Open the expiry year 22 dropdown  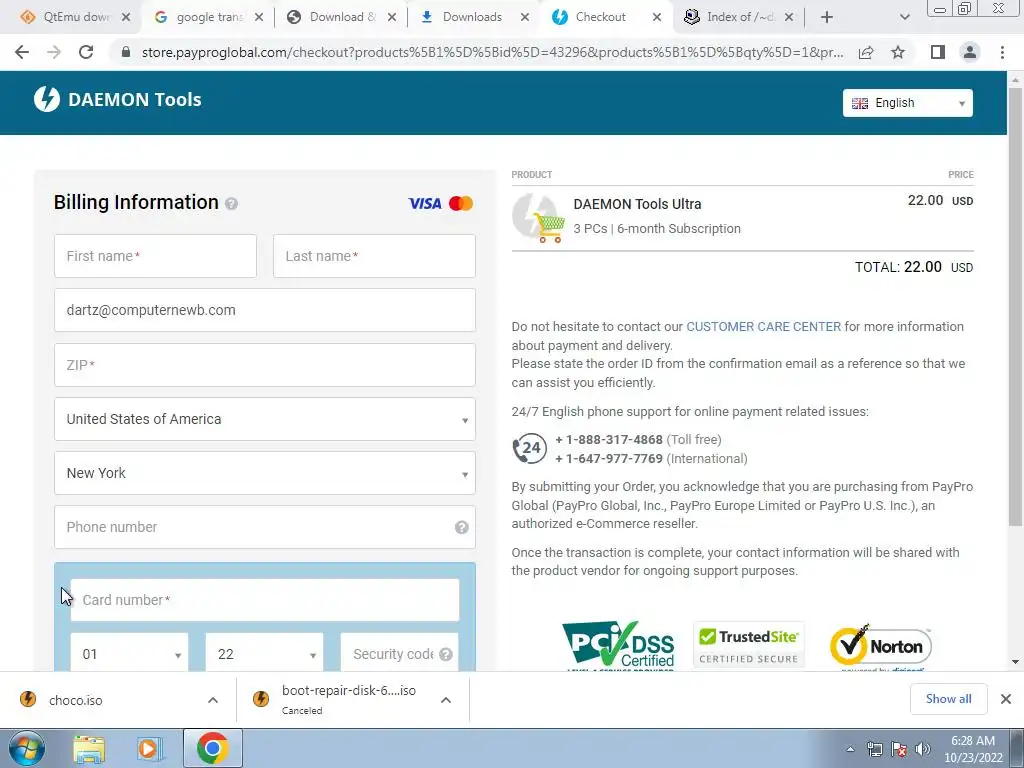click(x=264, y=653)
